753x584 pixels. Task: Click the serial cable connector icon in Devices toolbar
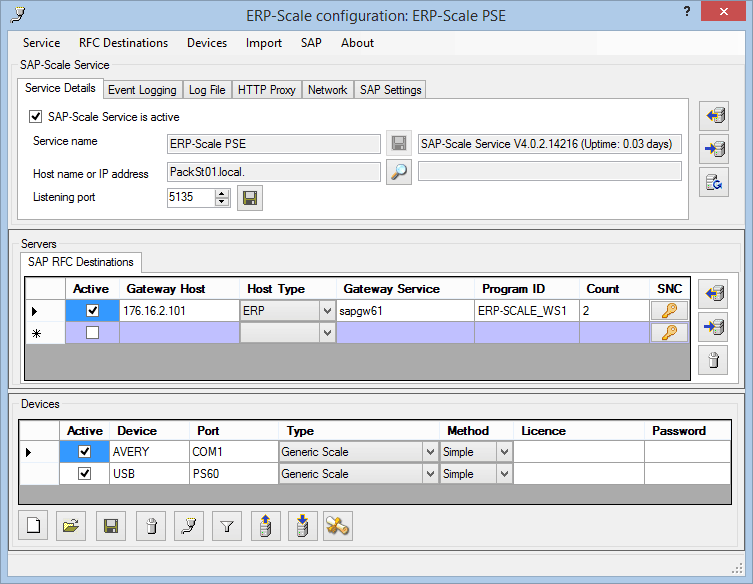pos(189,526)
